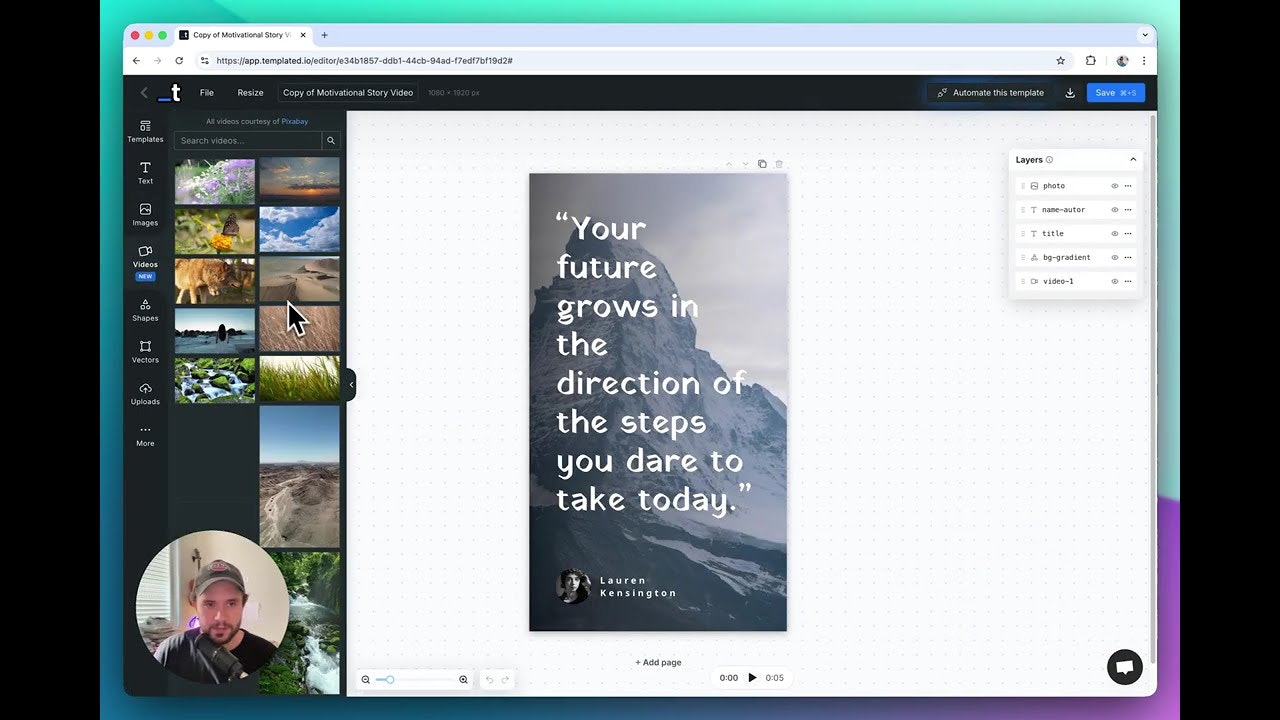The width and height of the screenshot is (1280, 720).
Task: Toggle visibility of the title layer
Action: (x=1114, y=233)
